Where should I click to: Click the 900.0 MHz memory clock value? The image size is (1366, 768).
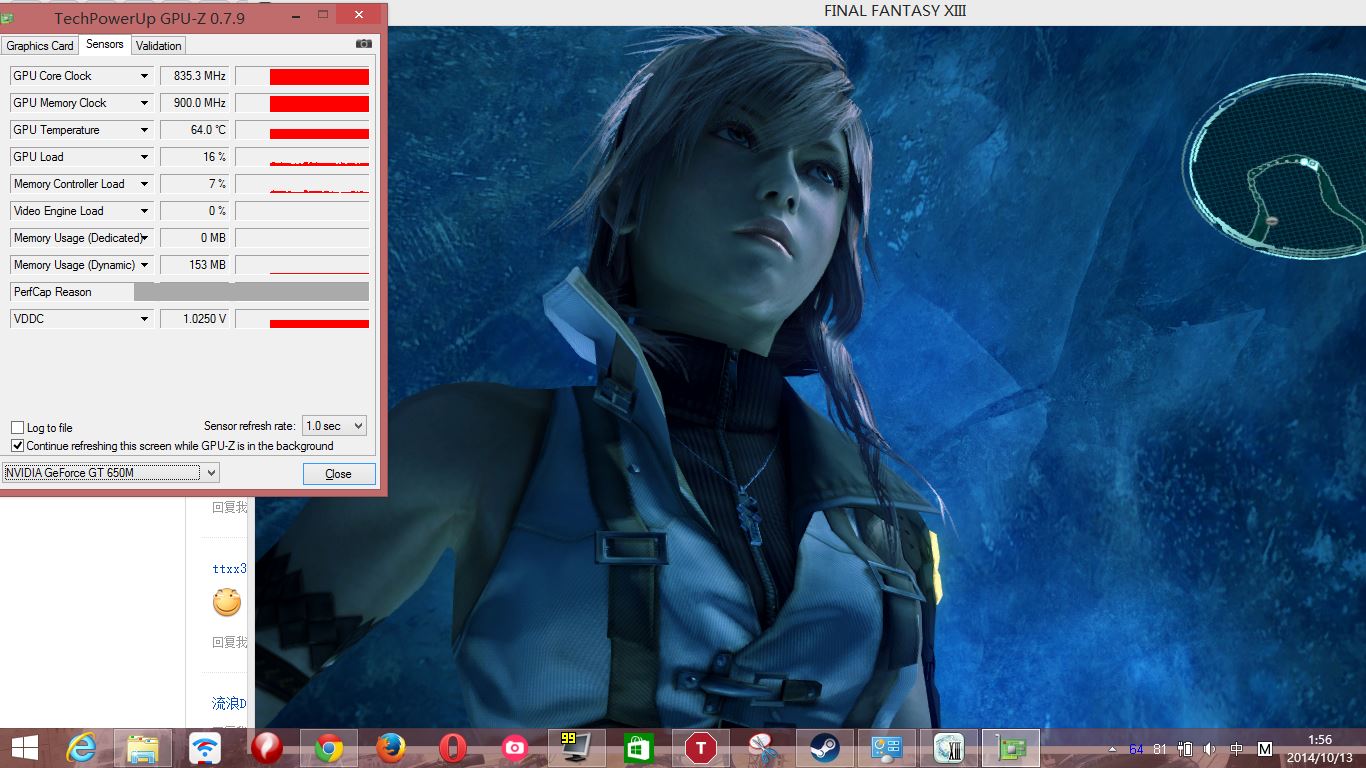[195, 103]
